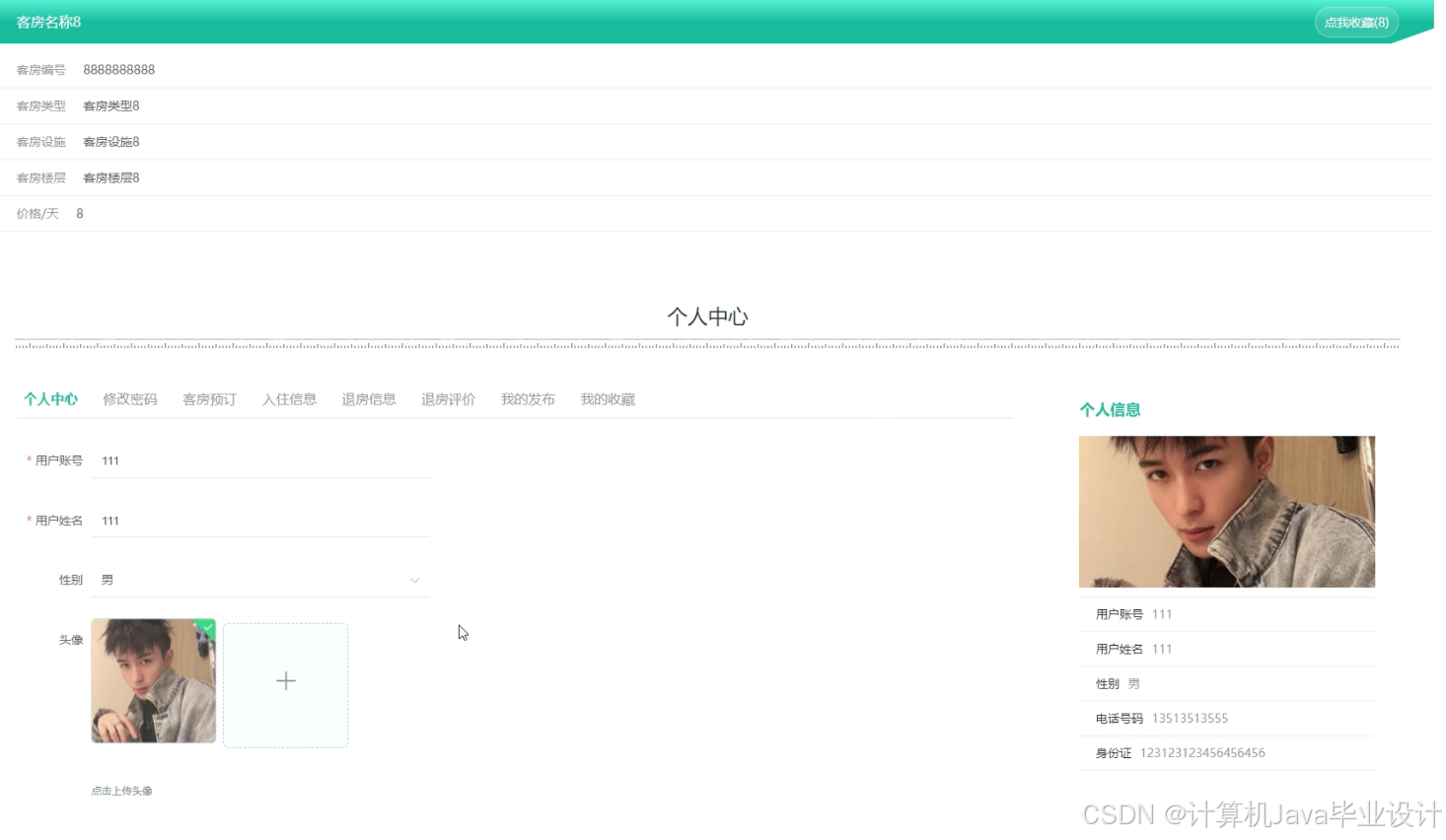Viewport: 1446px width, 840px height.
Task: Click the green checkmark on uploaded avatar
Action: click(x=206, y=628)
